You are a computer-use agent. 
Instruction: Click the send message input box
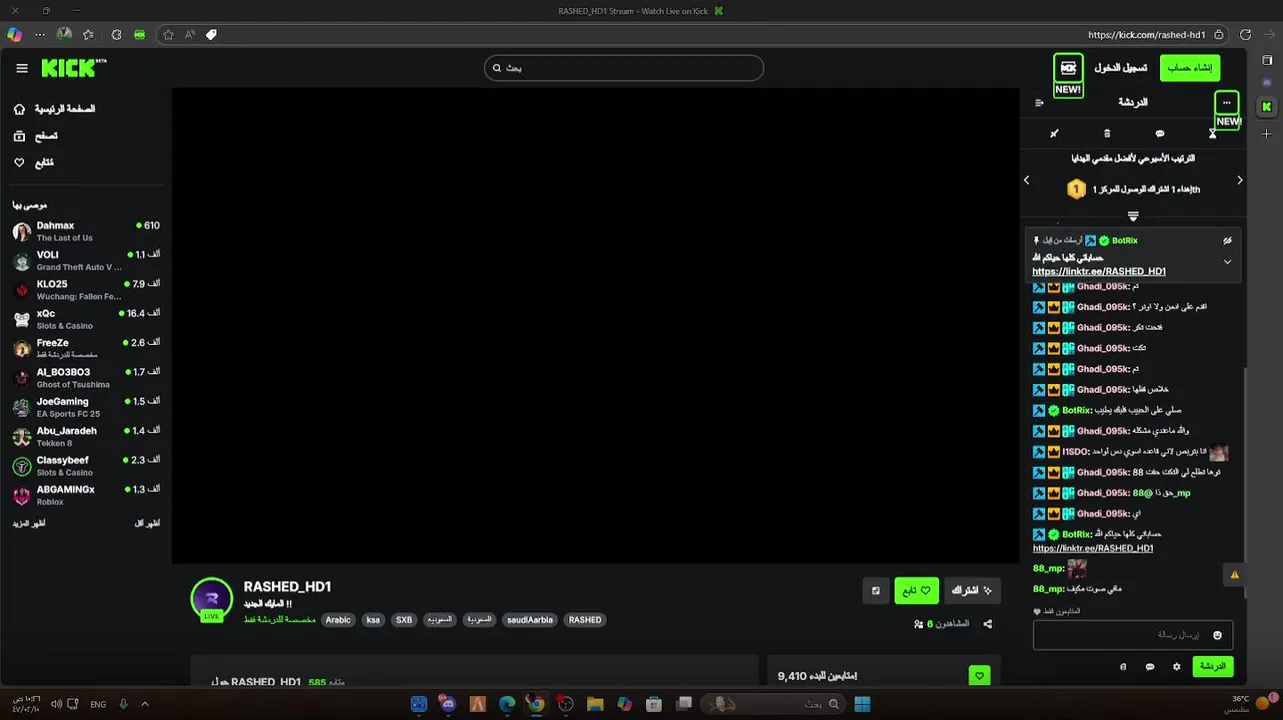click(1133, 635)
